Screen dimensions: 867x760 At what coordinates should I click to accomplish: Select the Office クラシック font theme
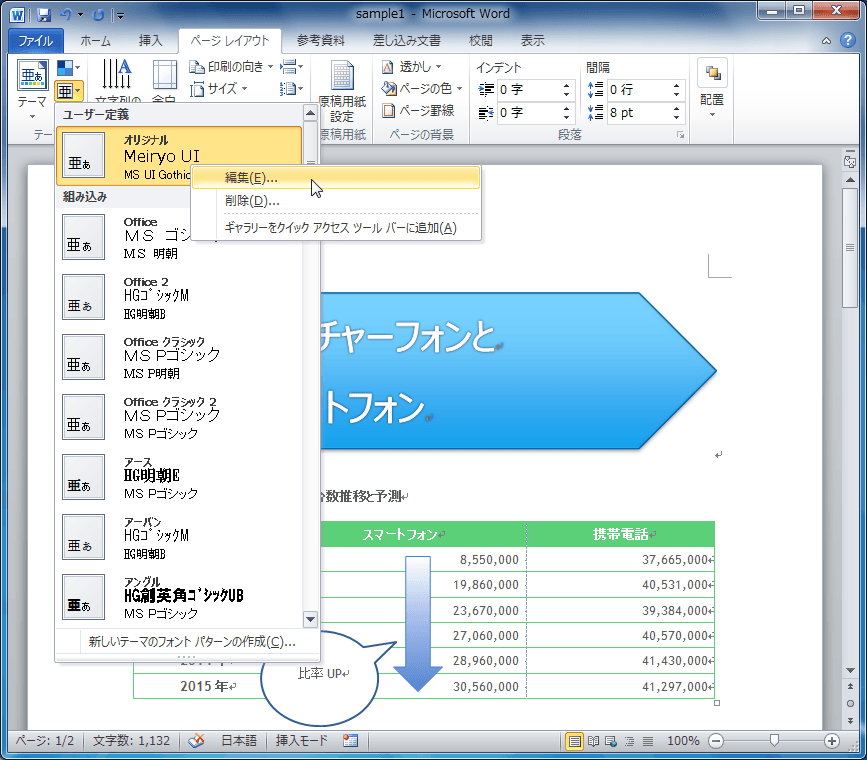click(x=179, y=358)
